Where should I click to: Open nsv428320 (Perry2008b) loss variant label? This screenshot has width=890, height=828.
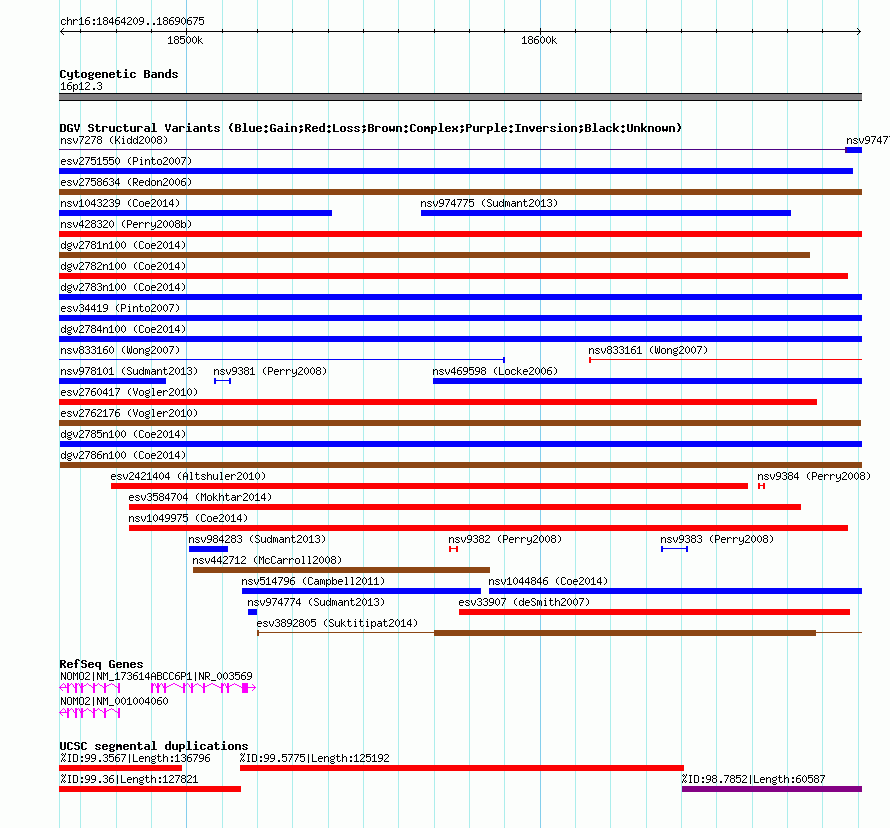tap(126, 224)
